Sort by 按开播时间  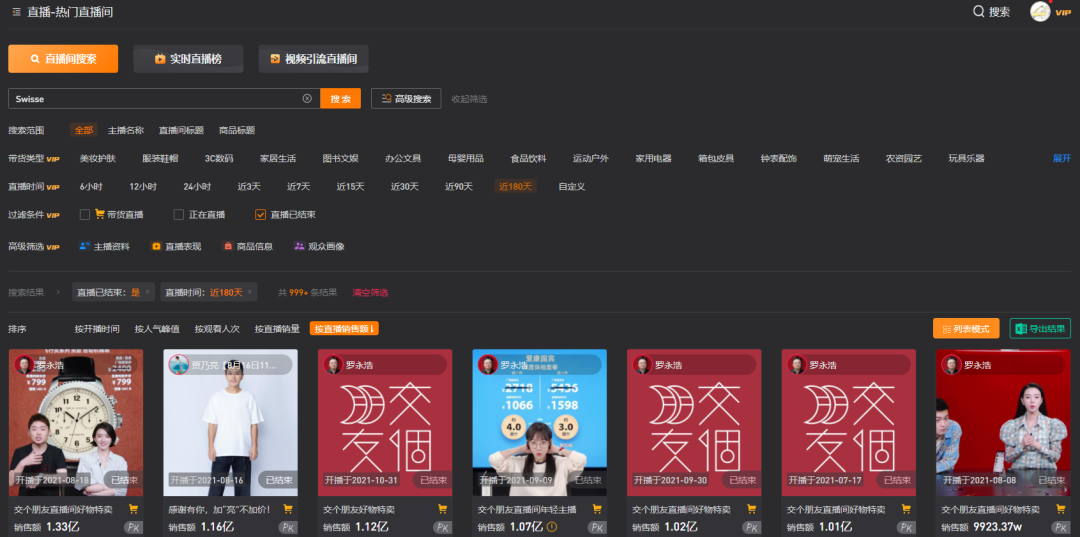97,329
